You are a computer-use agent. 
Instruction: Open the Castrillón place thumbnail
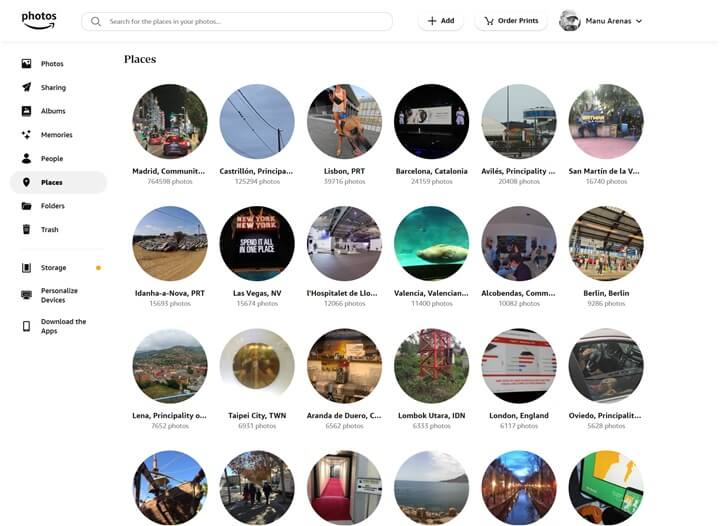point(257,121)
